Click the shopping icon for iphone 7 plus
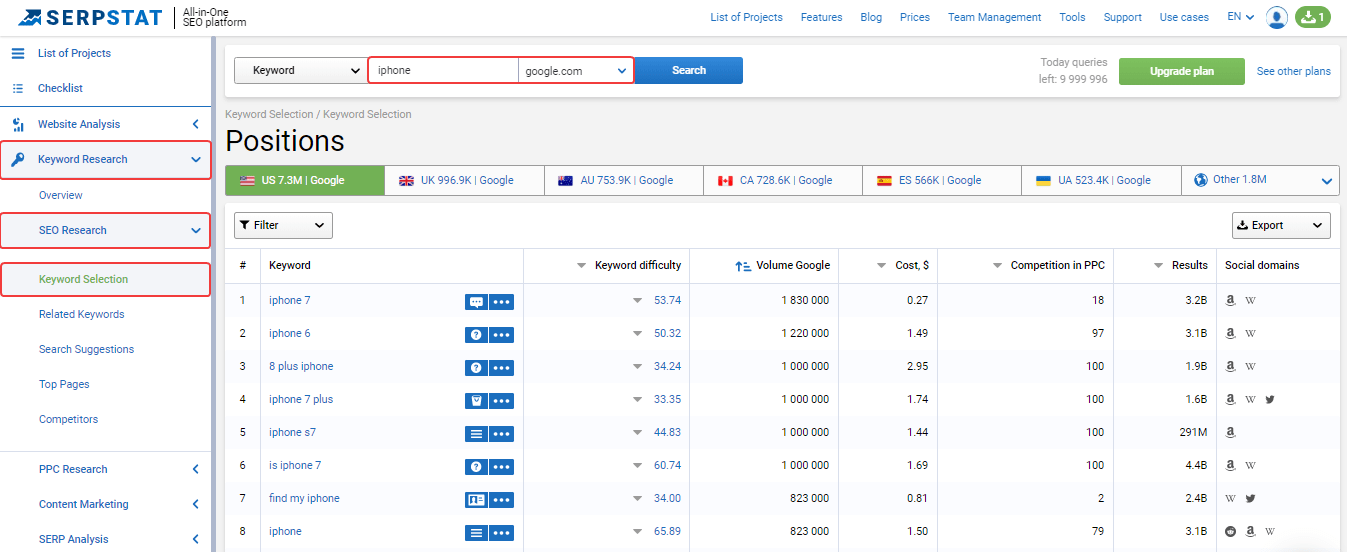The width and height of the screenshot is (1347, 552). click(476, 400)
